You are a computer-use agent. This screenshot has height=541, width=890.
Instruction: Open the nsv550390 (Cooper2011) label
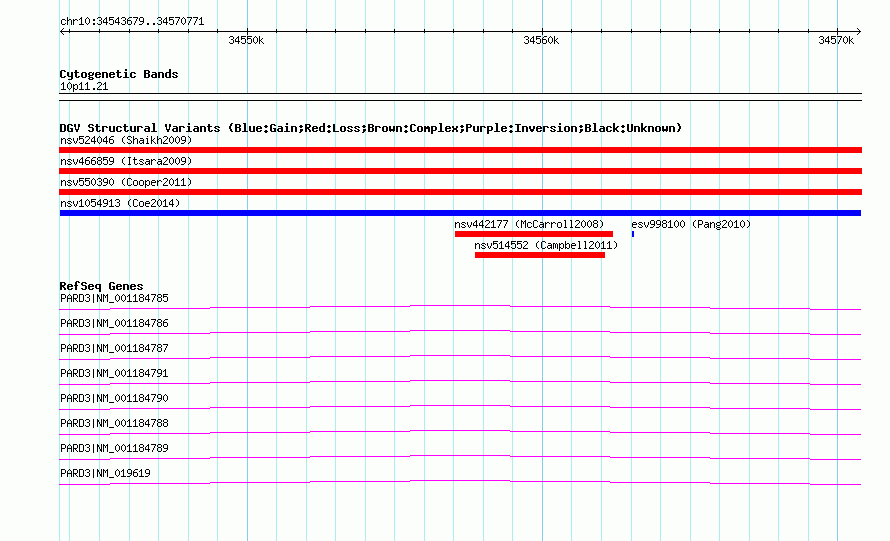pyautogui.click(x=126, y=182)
